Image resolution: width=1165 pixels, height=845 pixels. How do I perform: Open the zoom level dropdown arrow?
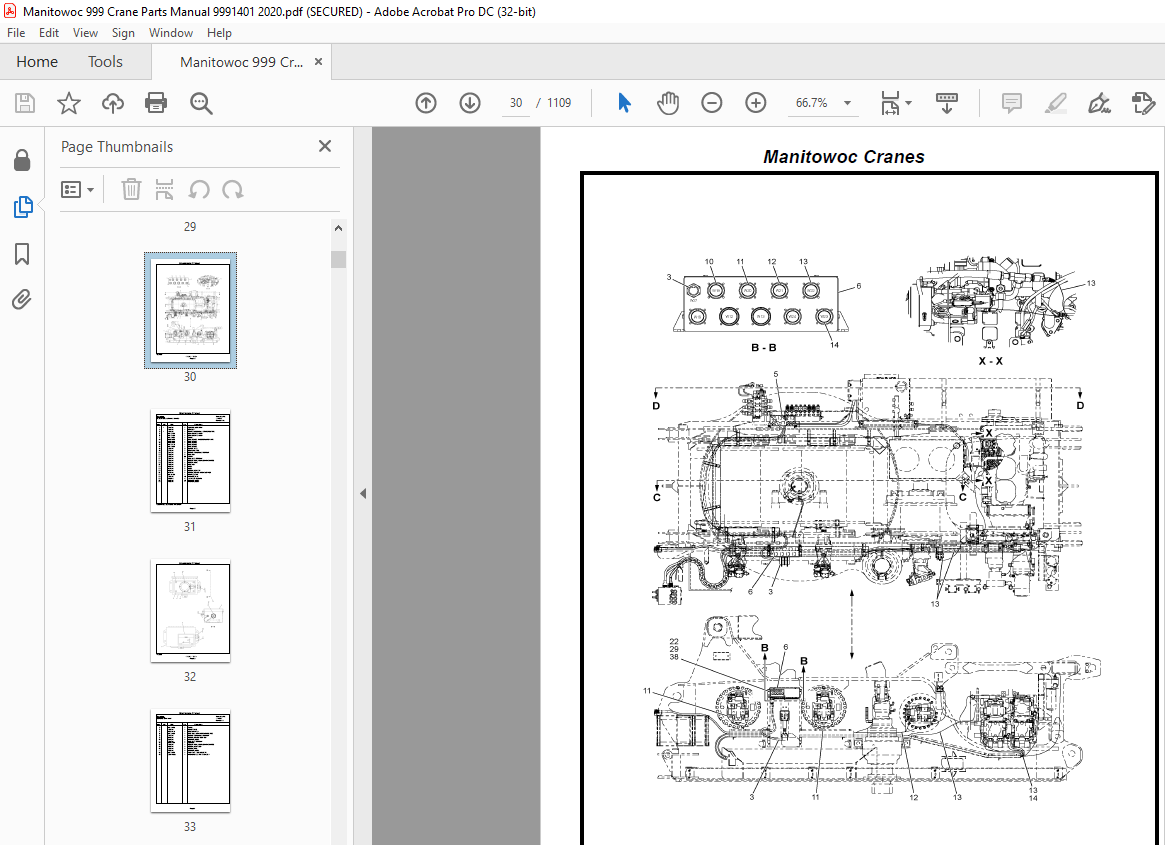(847, 103)
